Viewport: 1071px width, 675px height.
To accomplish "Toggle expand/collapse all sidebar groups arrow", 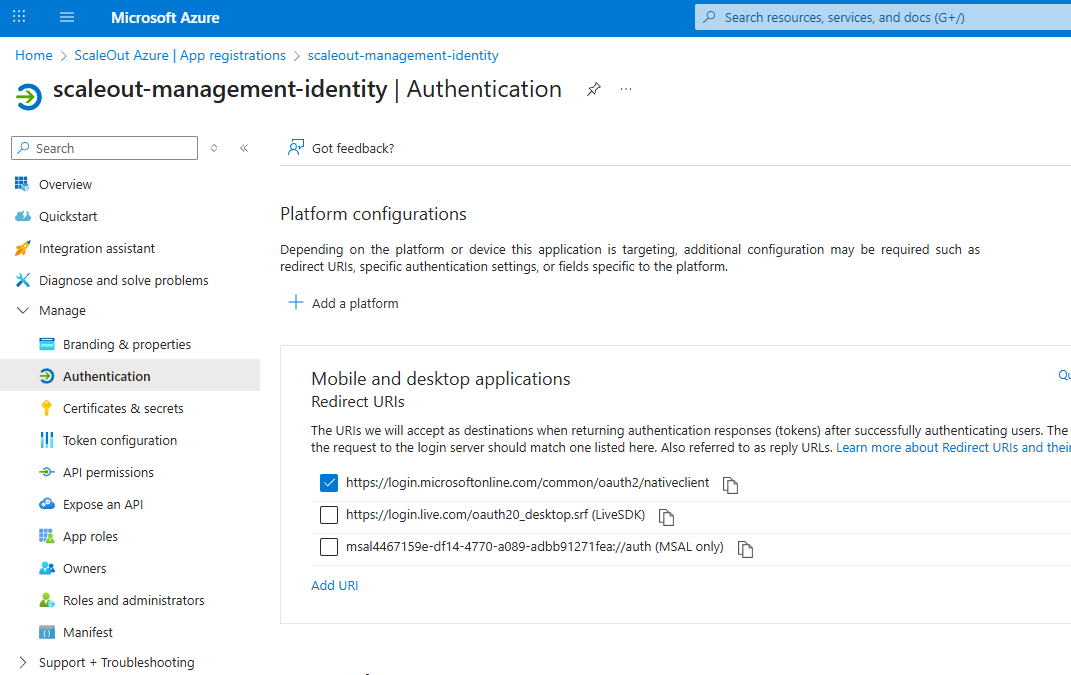I will click(214, 148).
